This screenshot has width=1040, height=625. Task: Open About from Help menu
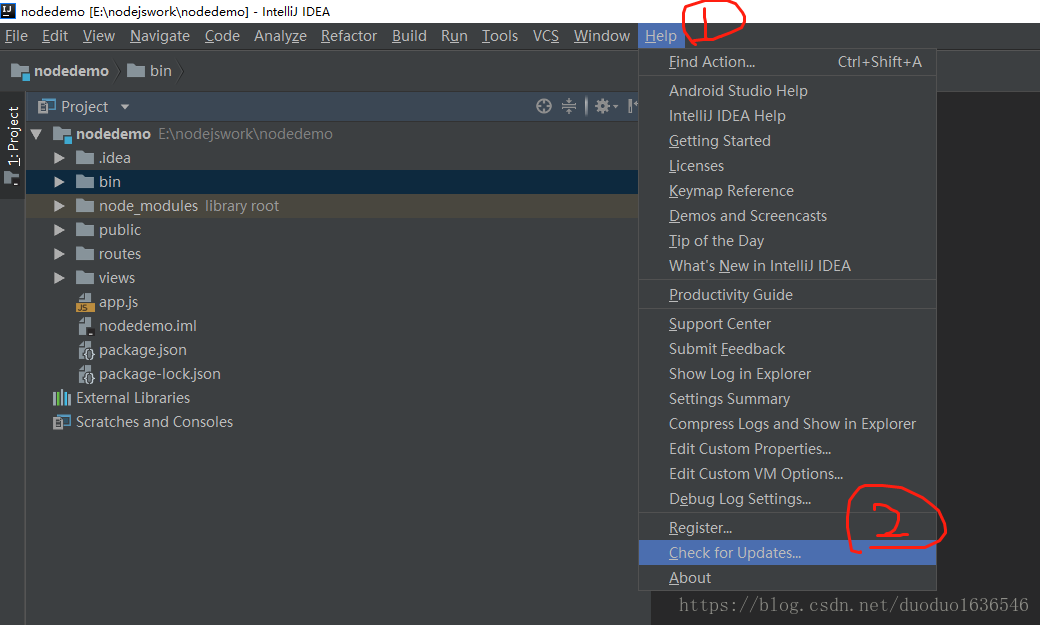coord(787,578)
